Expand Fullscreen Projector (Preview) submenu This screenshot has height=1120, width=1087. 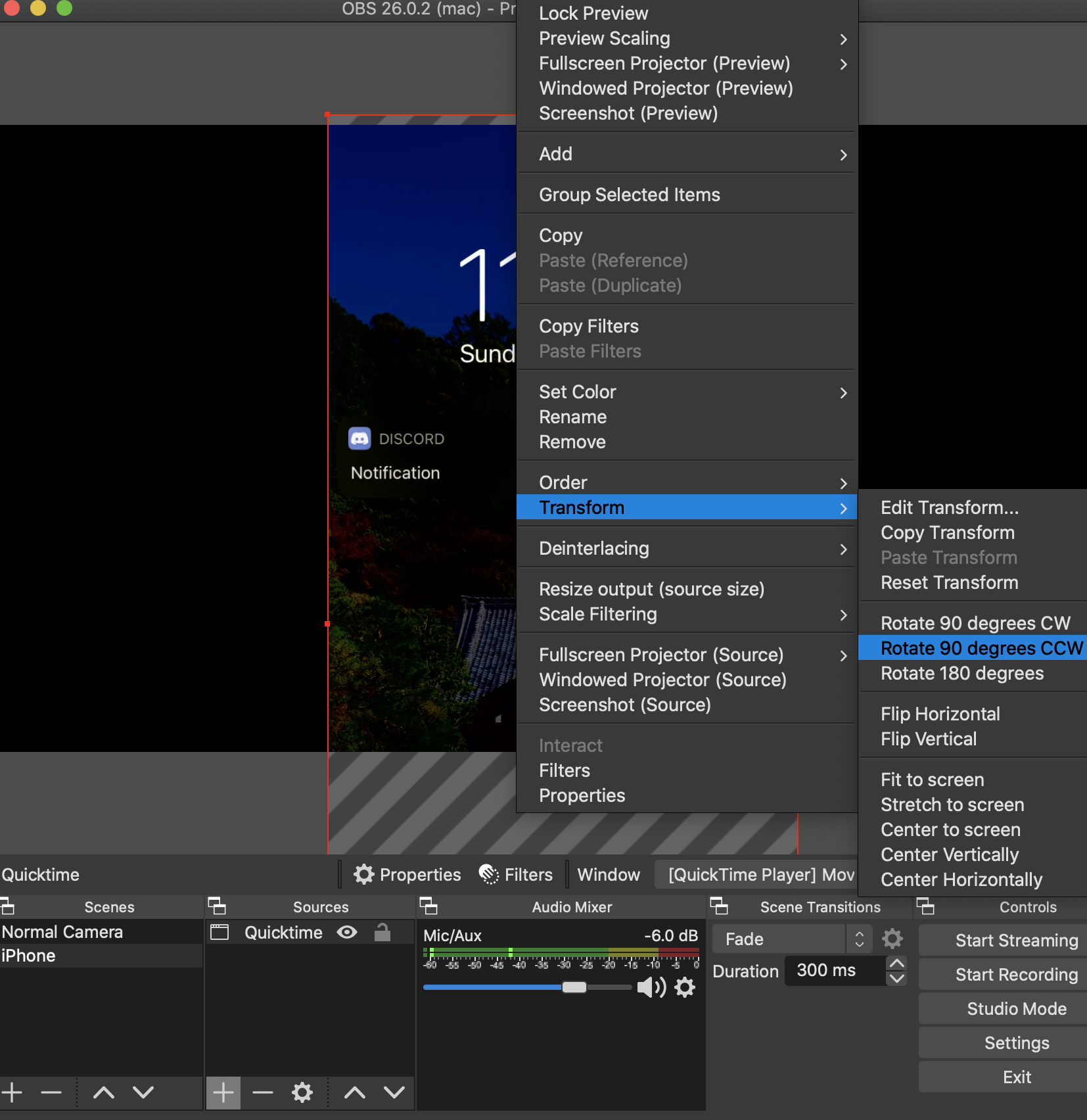687,63
